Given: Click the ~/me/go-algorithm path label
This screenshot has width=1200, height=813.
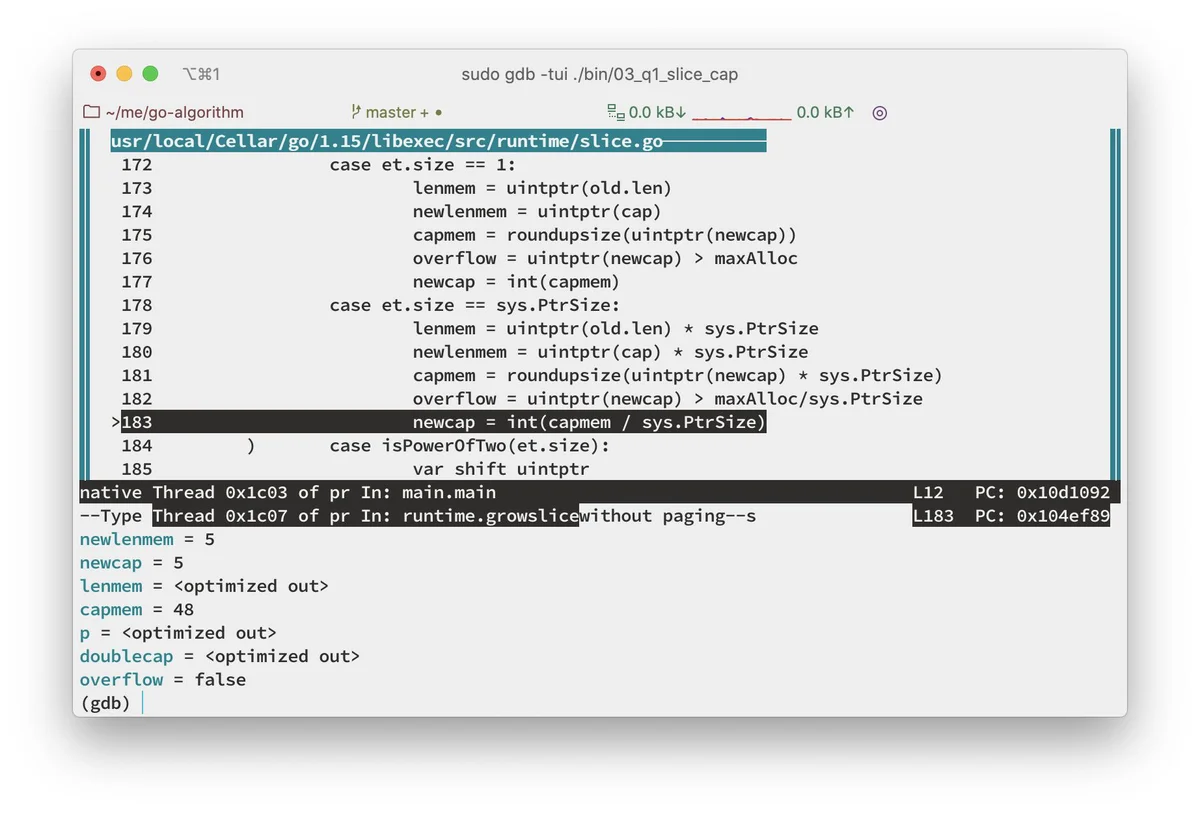Looking at the screenshot, I should [x=174, y=112].
